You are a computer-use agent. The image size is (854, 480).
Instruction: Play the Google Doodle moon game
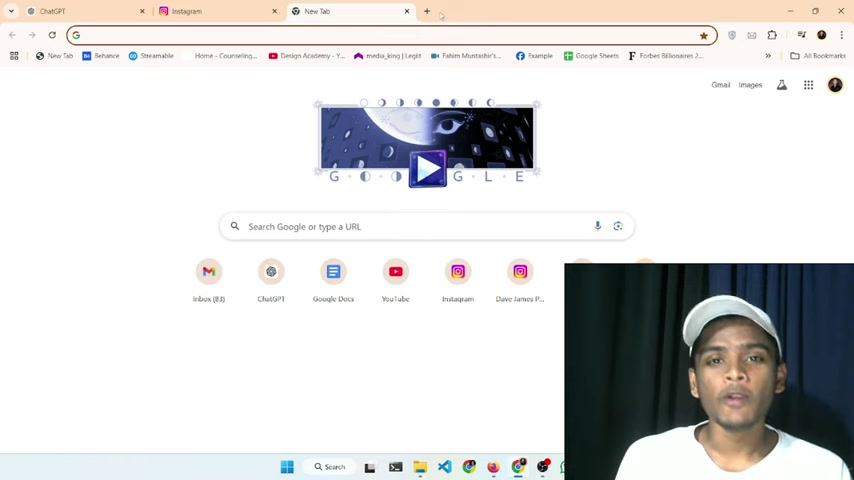[428, 169]
